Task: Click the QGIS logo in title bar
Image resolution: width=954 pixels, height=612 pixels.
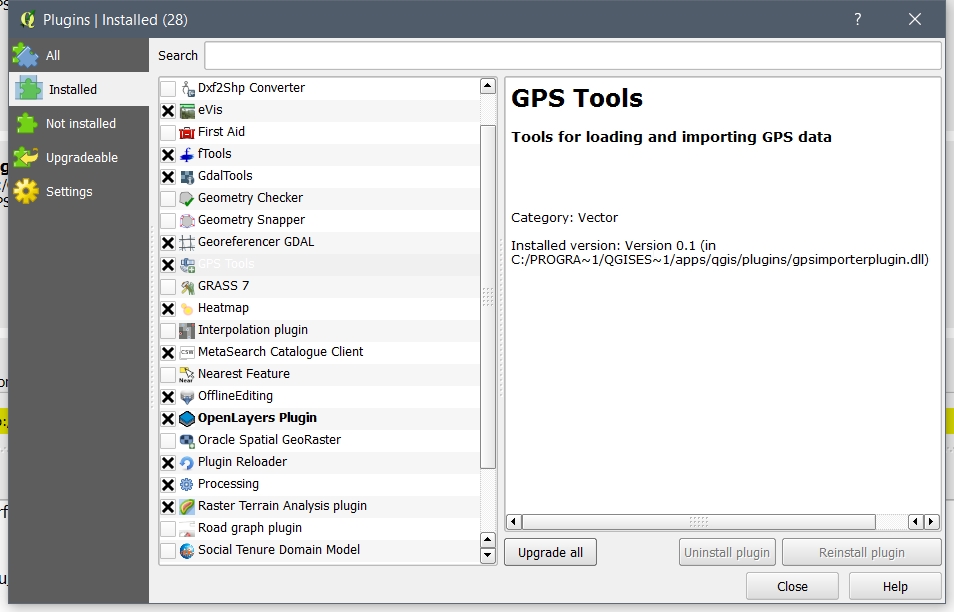Action: [x=27, y=19]
